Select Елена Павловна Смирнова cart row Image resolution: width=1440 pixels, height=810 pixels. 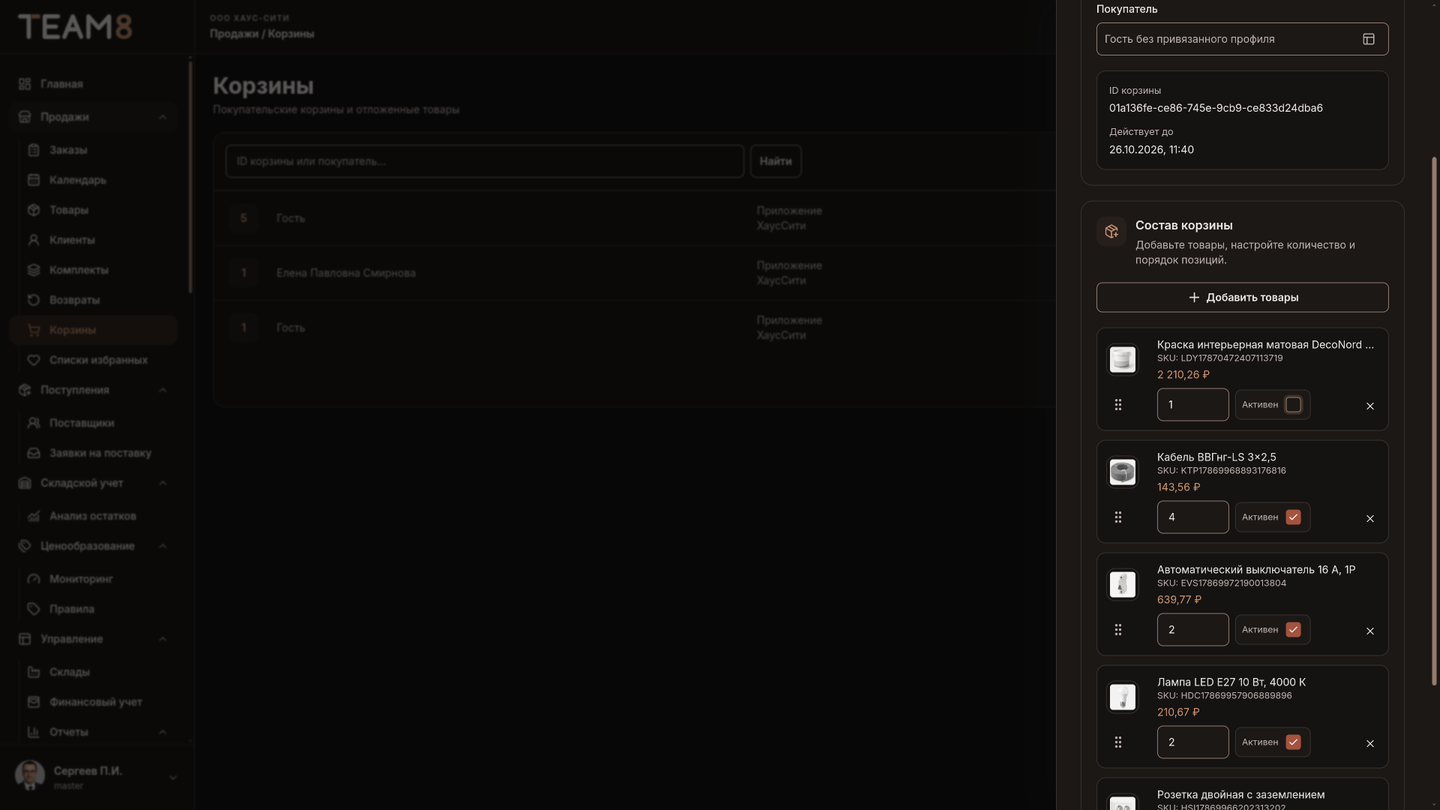tap(634, 273)
